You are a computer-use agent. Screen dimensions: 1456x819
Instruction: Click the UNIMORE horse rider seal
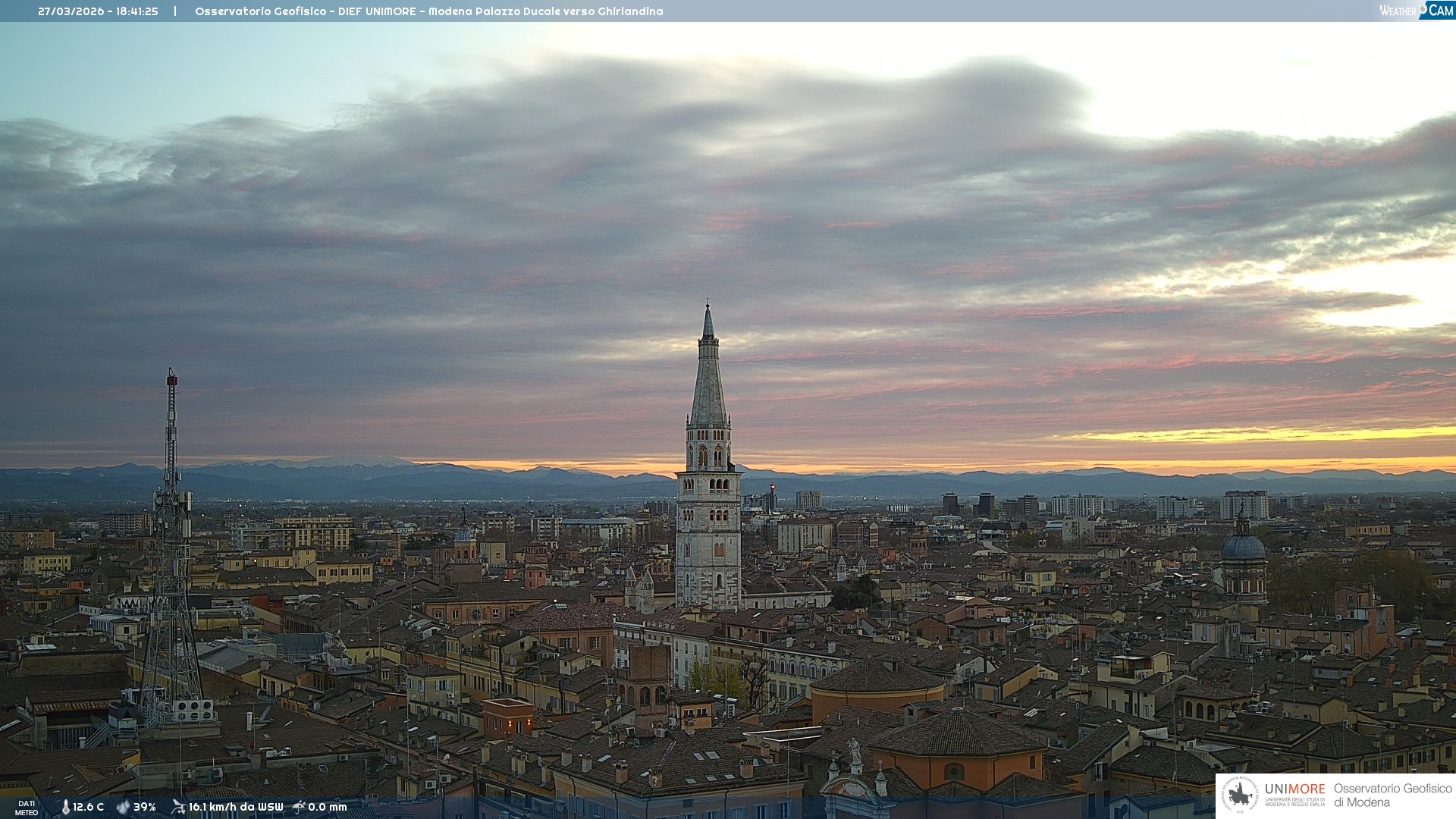pyautogui.click(x=1240, y=795)
